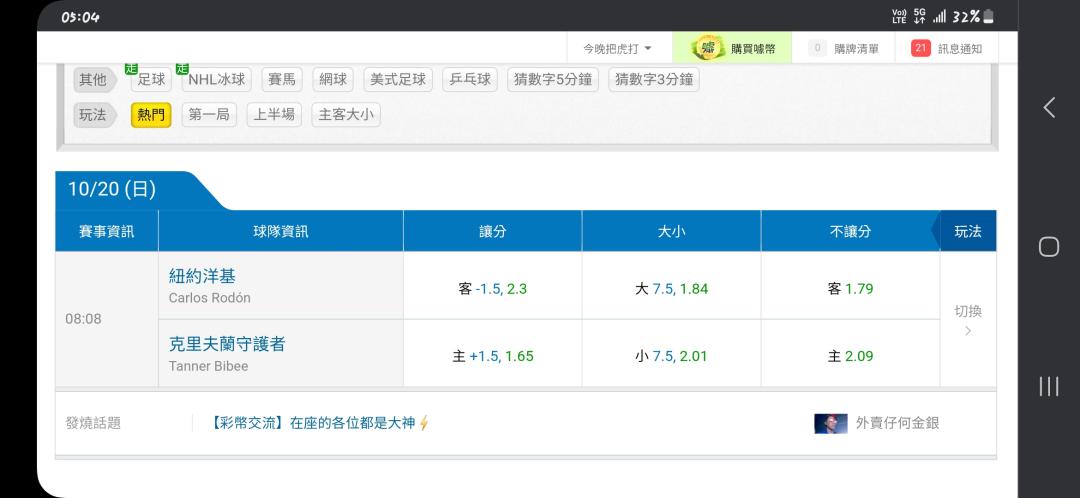Image resolution: width=1080 pixels, height=498 pixels.
Task: Select 網球 category
Action: pyautogui.click(x=333, y=79)
